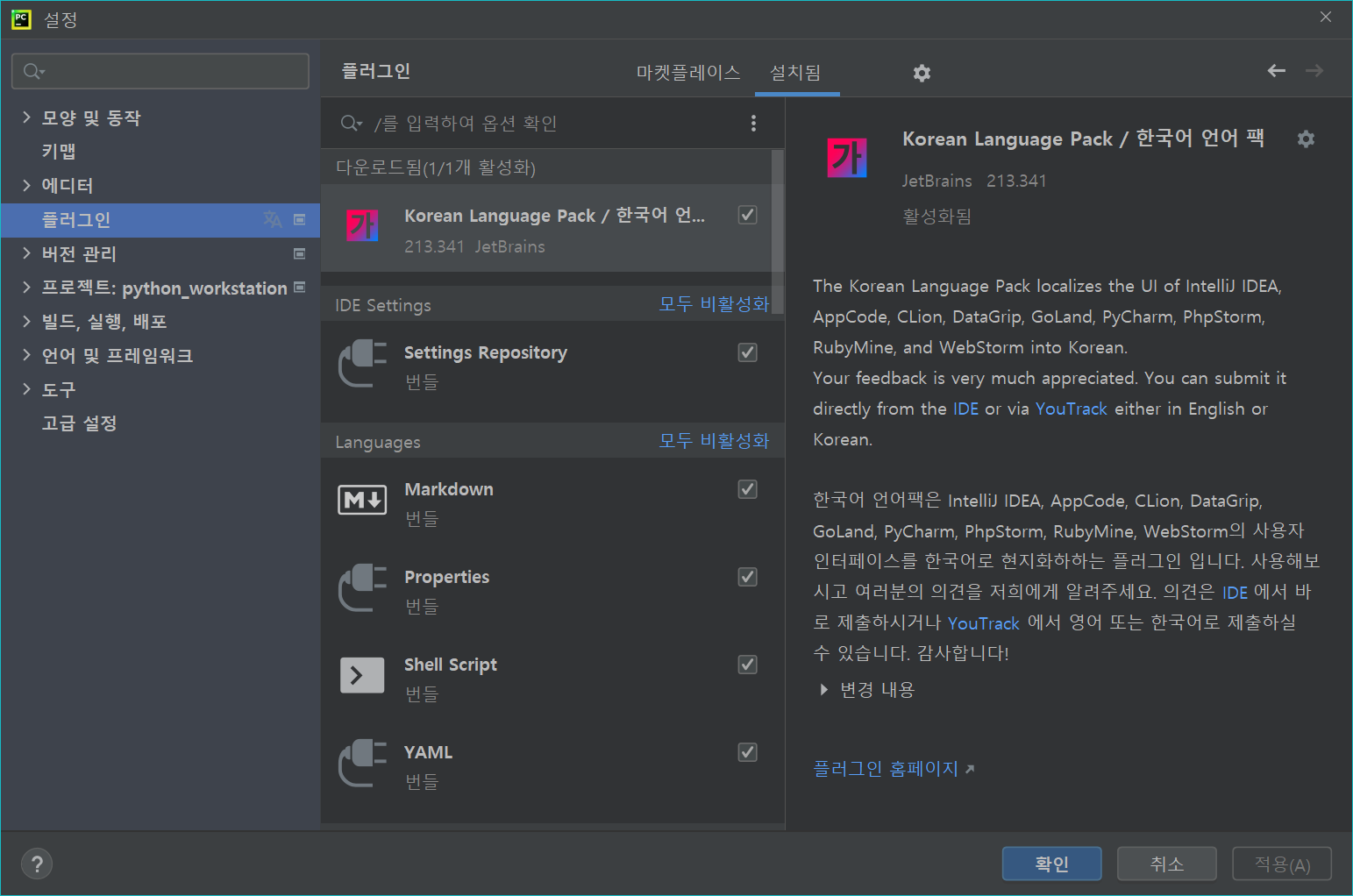
Task: Click the YAML plugin plug icon
Action: (x=362, y=763)
